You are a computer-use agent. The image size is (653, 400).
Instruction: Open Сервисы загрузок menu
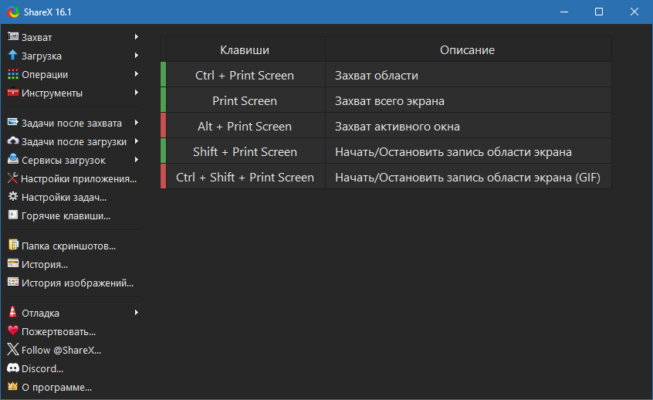73,160
